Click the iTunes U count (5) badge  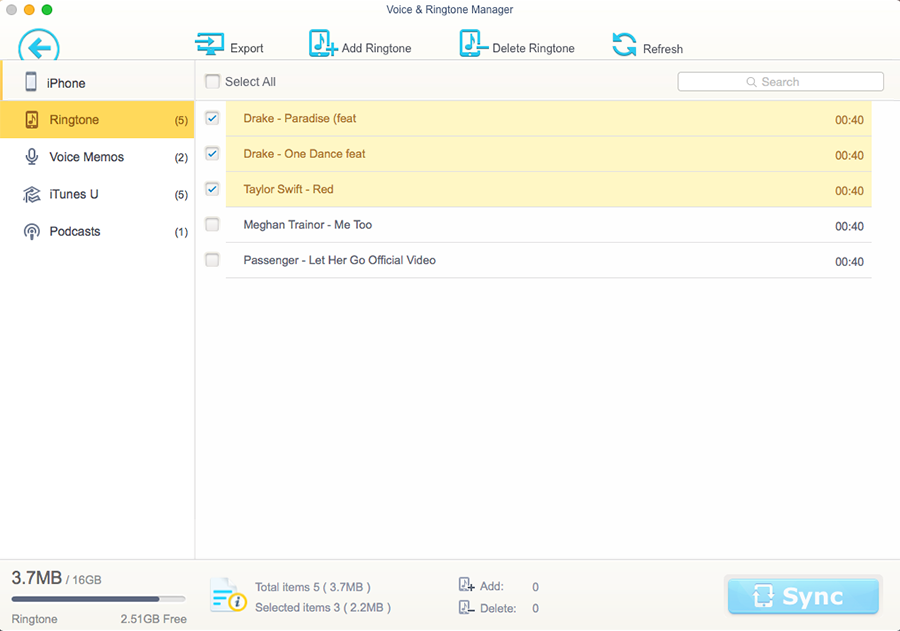(181, 195)
